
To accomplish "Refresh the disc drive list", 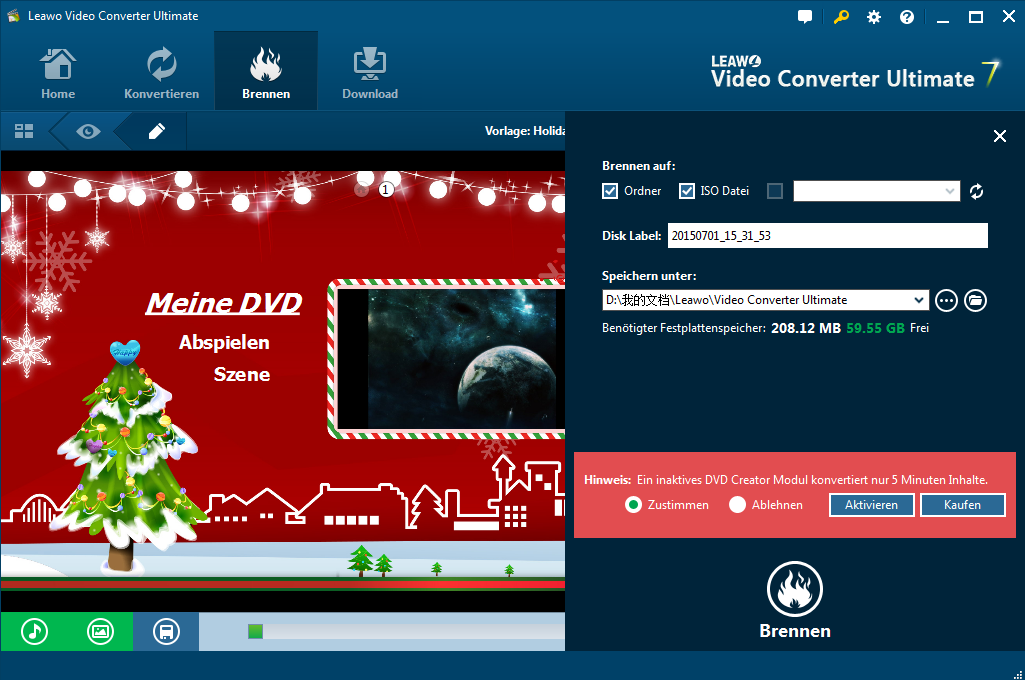I will [x=977, y=192].
